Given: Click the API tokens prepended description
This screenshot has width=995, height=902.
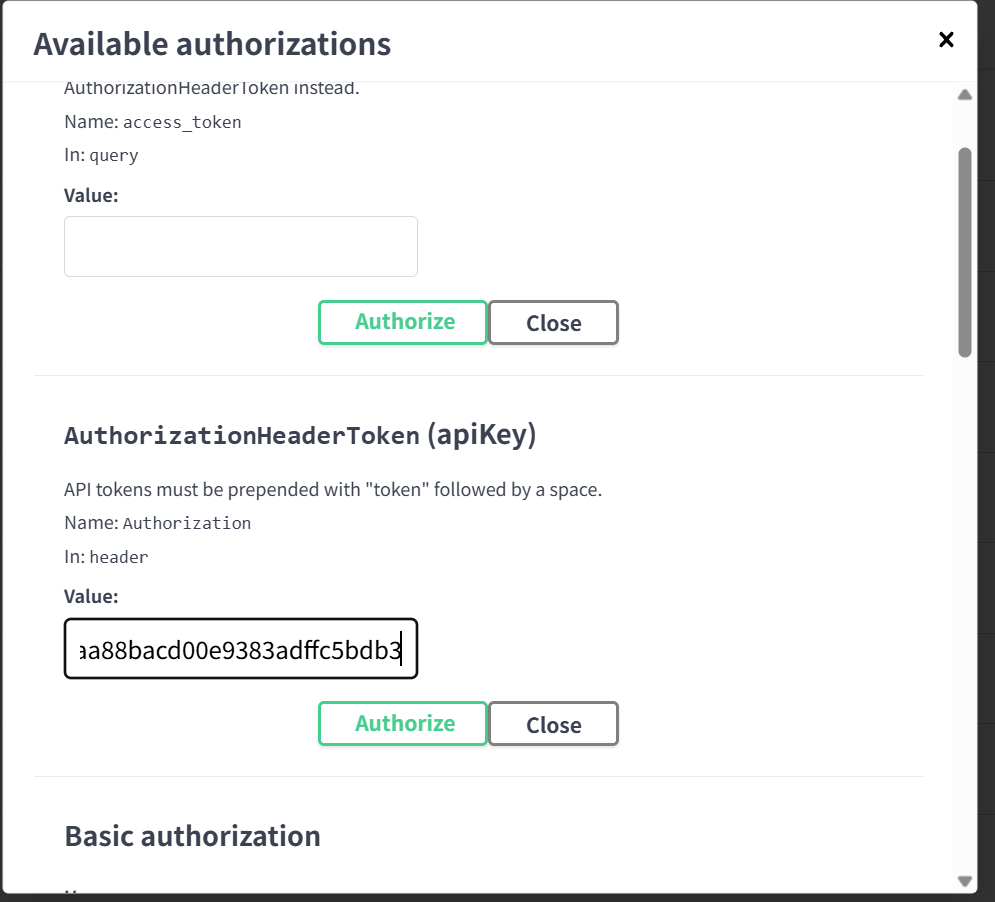Looking at the screenshot, I should point(332,490).
